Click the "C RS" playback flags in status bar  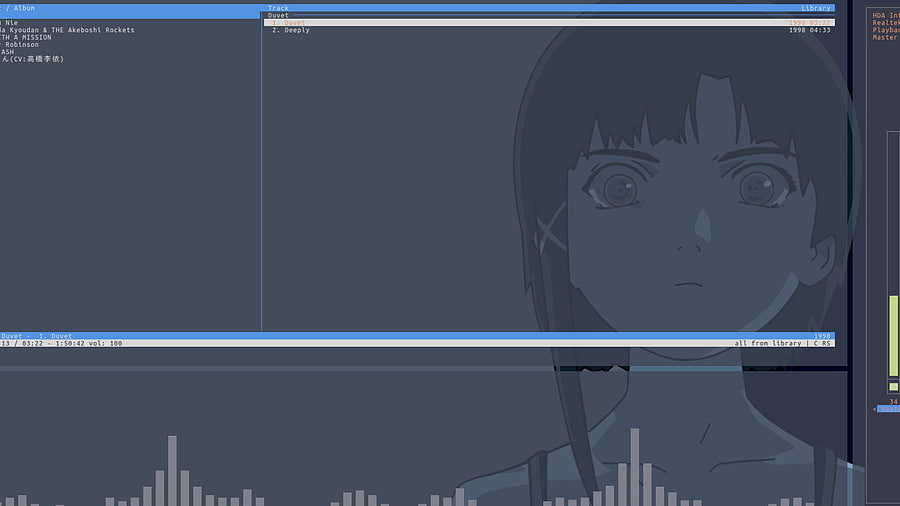pyautogui.click(x=822, y=343)
